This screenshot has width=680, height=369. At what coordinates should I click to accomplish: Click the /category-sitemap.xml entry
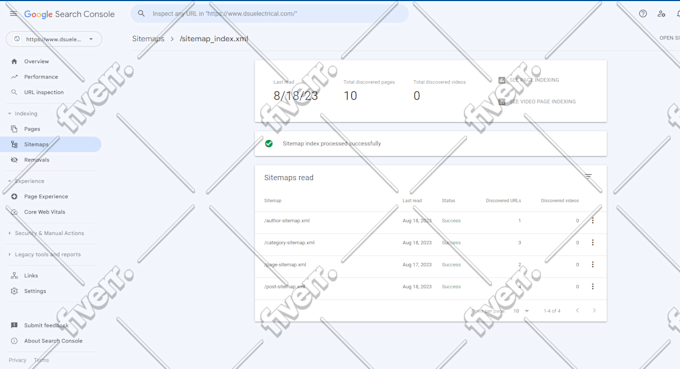click(289, 243)
